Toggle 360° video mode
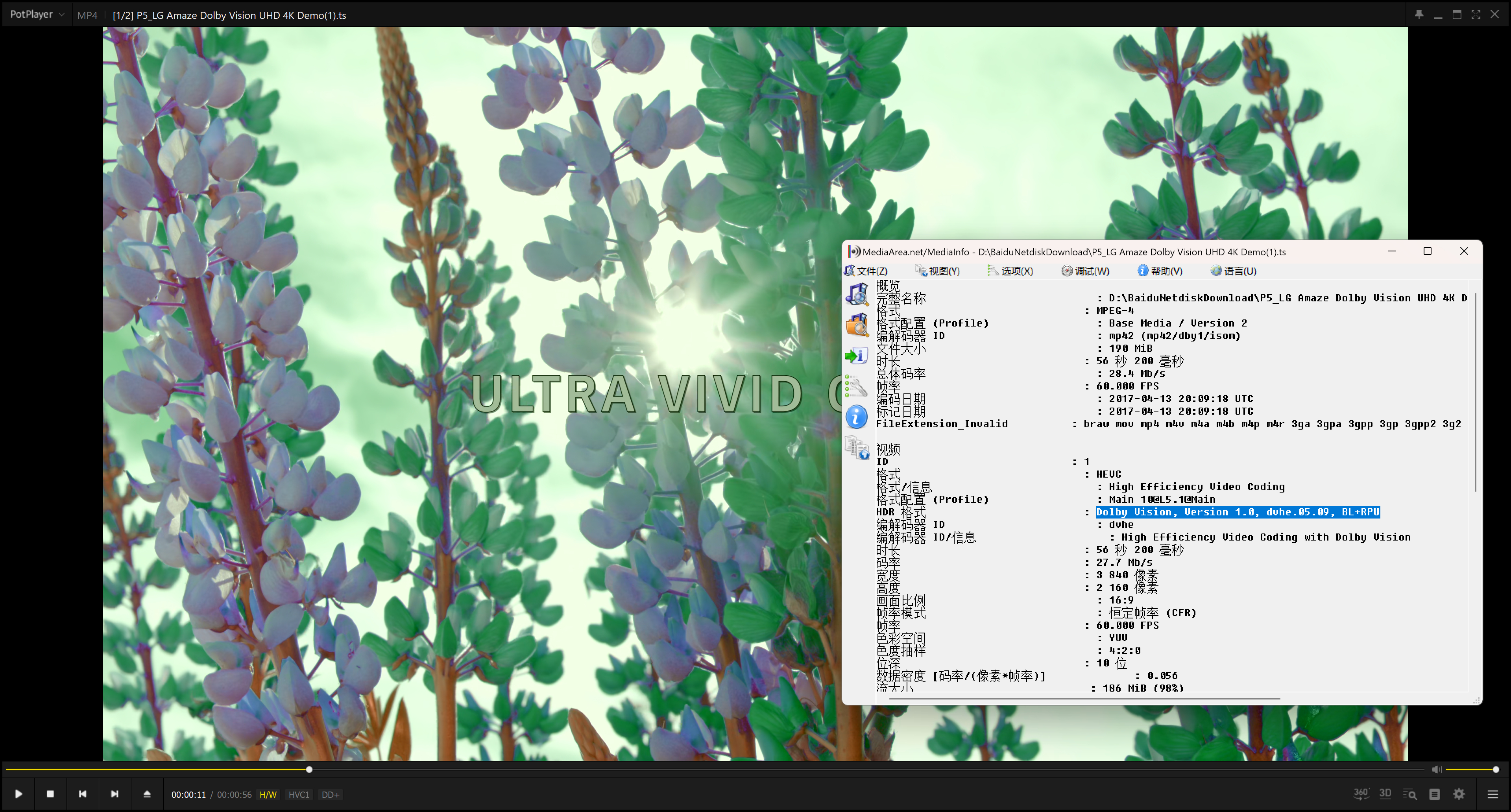 1361,794
